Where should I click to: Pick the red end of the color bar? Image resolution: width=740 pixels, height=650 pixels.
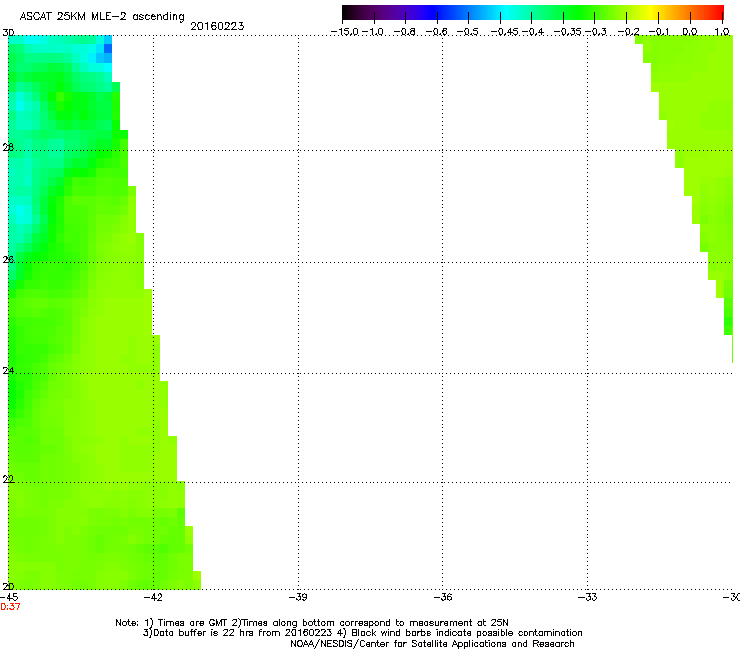(717, 13)
